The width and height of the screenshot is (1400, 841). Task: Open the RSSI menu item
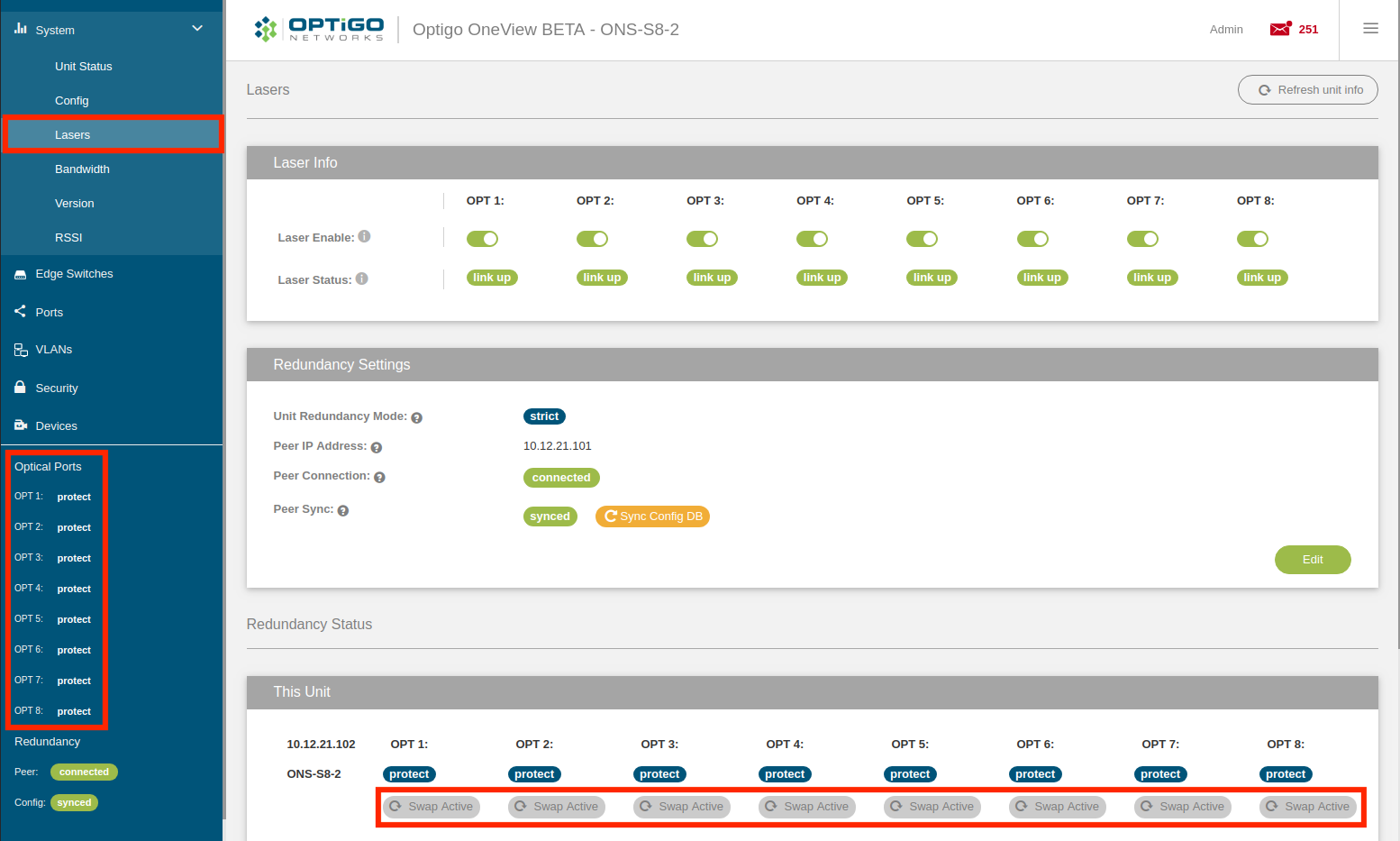click(x=68, y=237)
